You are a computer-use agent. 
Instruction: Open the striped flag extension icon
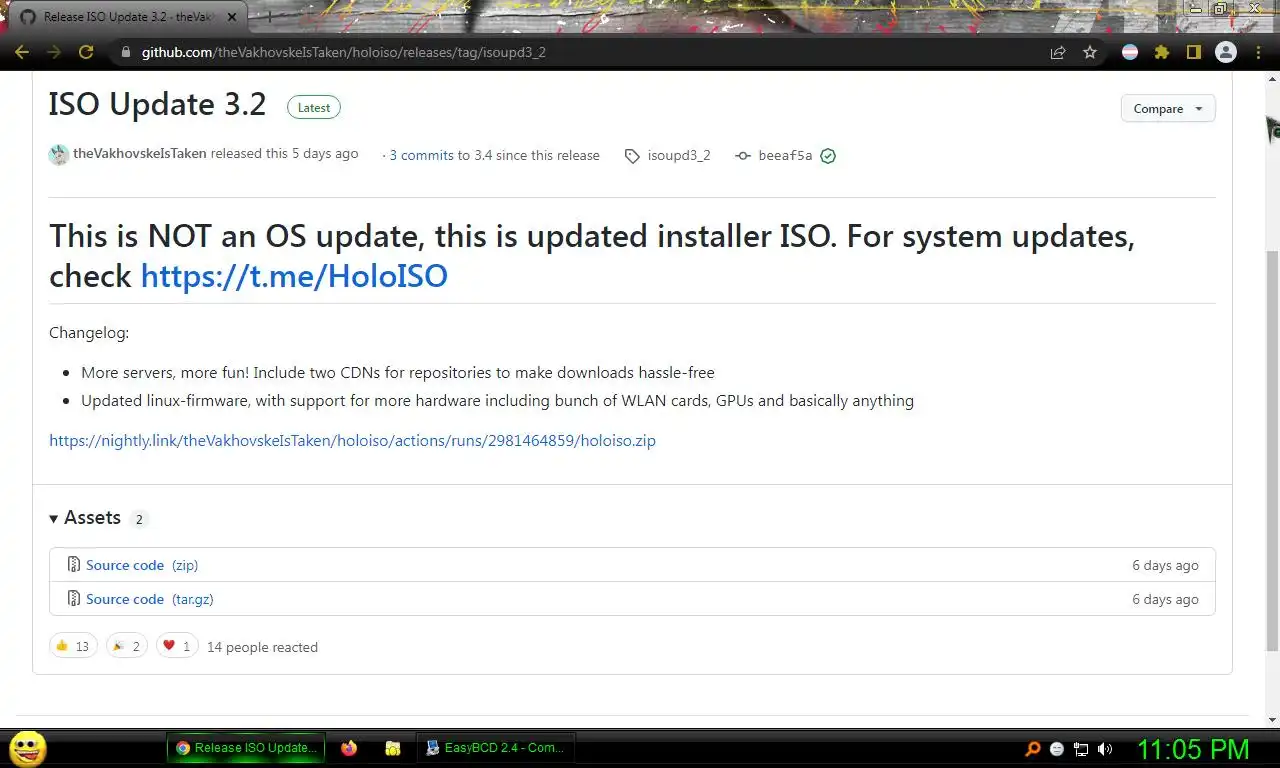[x=1130, y=52]
